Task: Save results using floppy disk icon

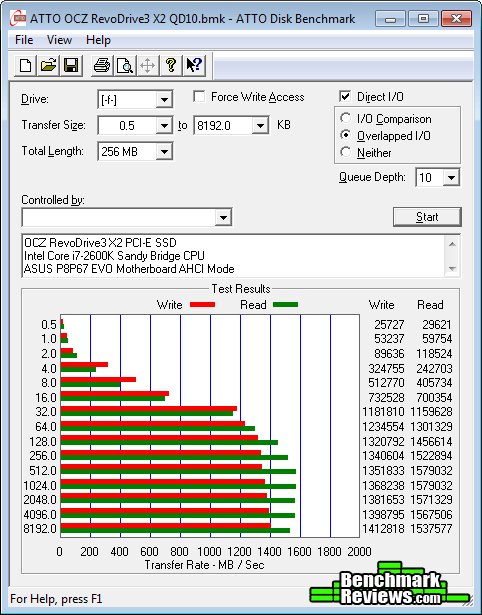Action: pos(71,65)
